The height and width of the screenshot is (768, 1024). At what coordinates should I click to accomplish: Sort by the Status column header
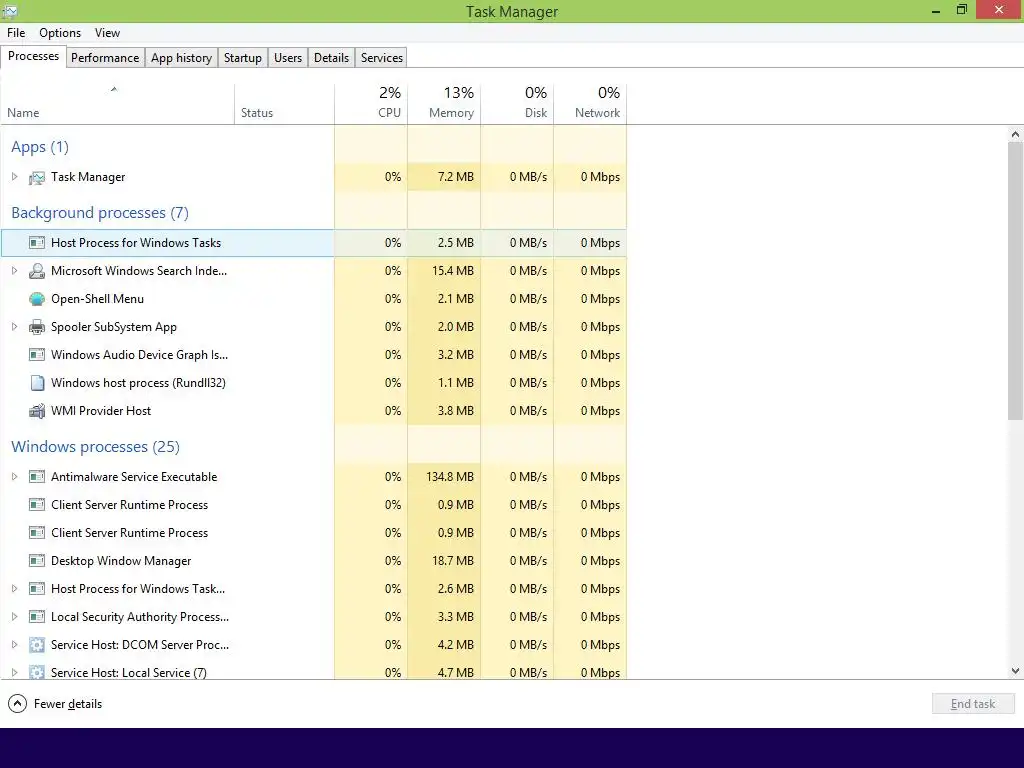click(x=284, y=104)
